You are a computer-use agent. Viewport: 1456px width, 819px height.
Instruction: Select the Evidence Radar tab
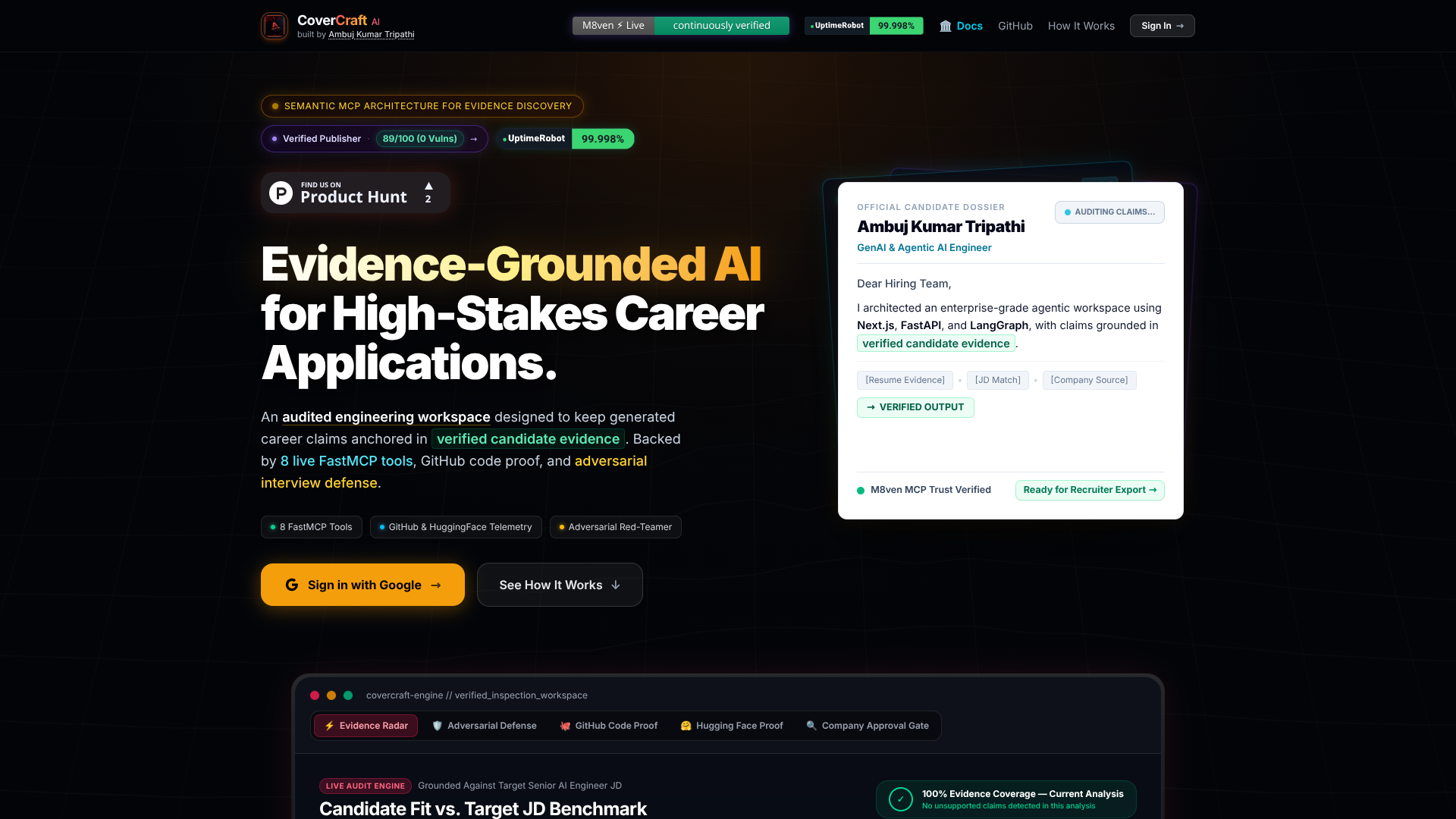coord(366,726)
